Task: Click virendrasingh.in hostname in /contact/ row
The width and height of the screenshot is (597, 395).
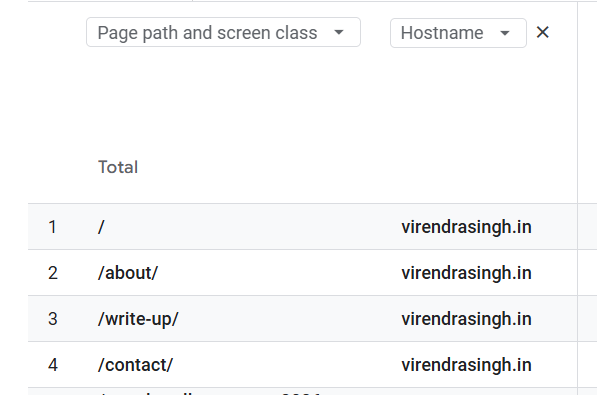Action: click(x=466, y=365)
